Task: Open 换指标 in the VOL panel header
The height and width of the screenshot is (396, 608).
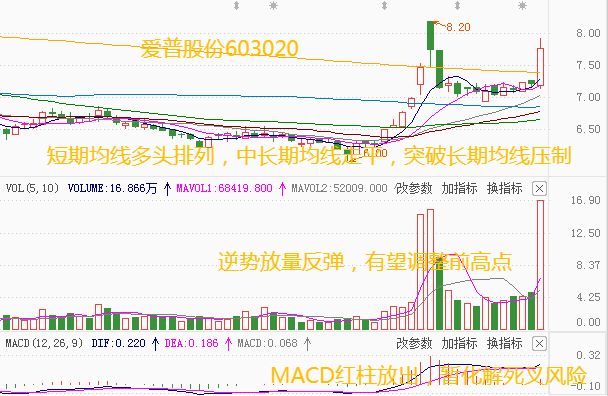Action: pos(504,188)
